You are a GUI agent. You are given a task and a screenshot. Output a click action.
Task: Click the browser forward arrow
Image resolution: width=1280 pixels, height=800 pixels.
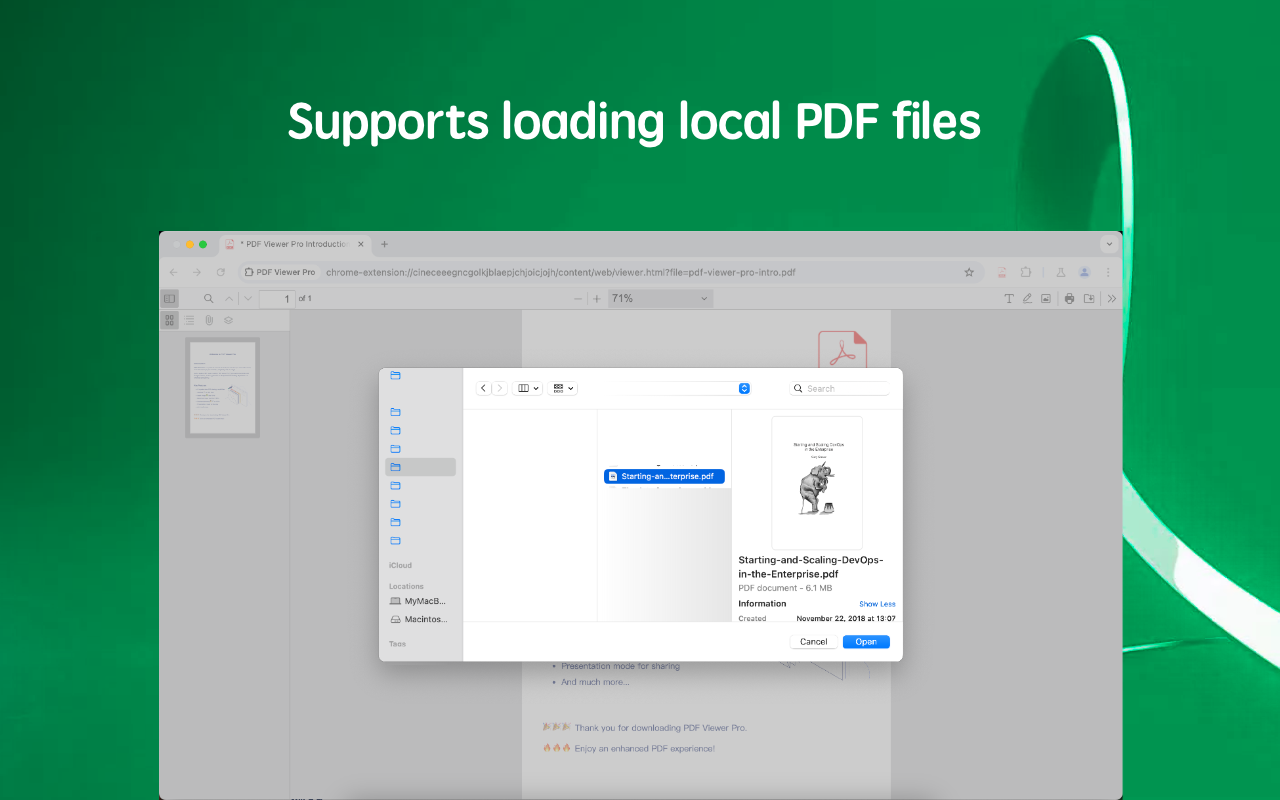pyautogui.click(x=196, y=272)
